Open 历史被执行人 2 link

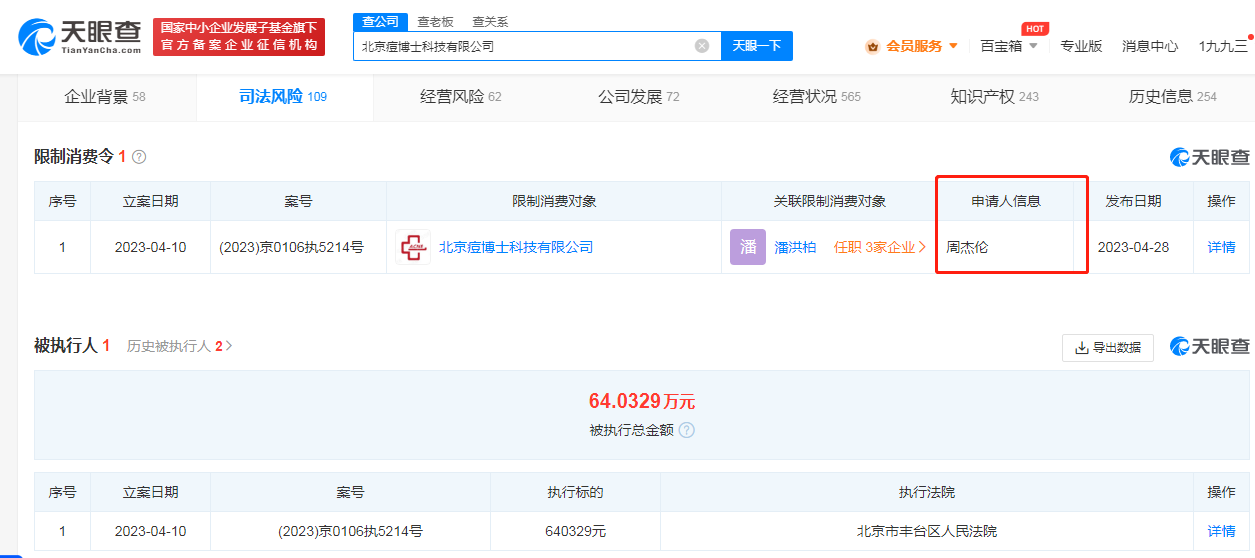click(180, 346)
